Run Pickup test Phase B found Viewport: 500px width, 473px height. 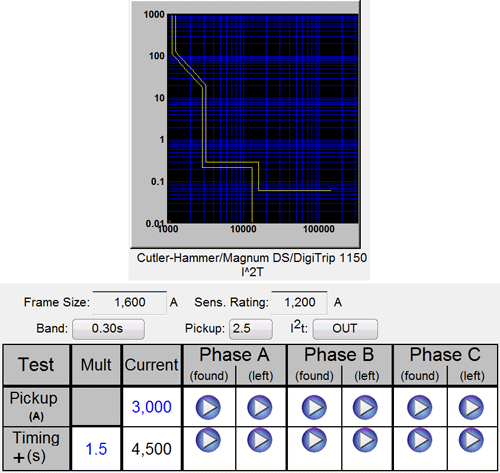click(314, 407)
